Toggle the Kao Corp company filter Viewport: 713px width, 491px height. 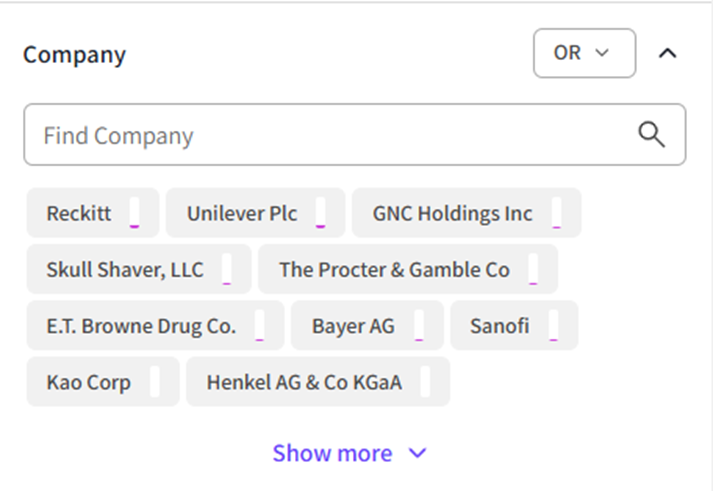pyautogui.click(x=88, y=382)
